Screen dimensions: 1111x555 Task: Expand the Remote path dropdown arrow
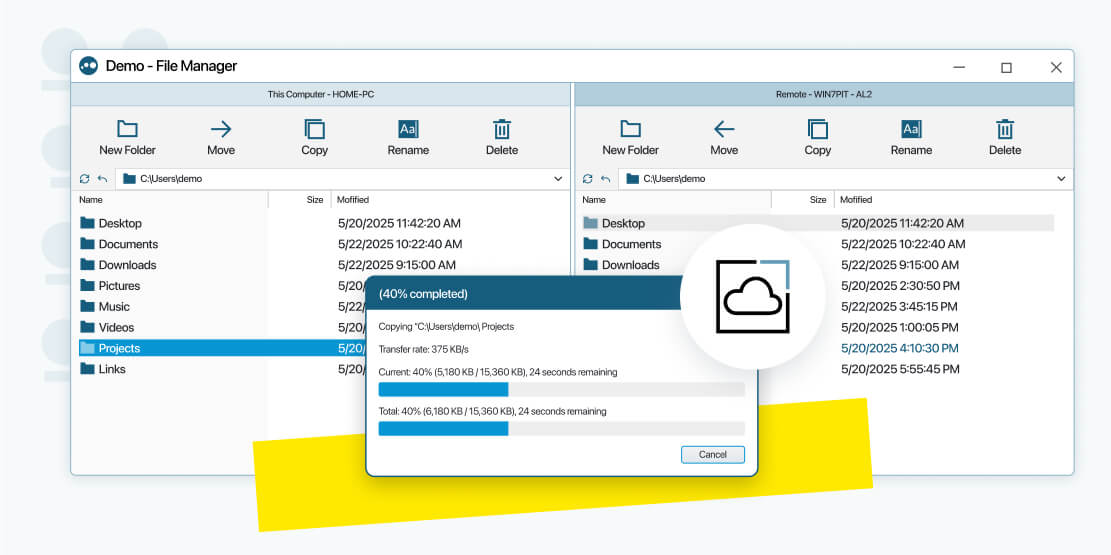[1061, 179]
